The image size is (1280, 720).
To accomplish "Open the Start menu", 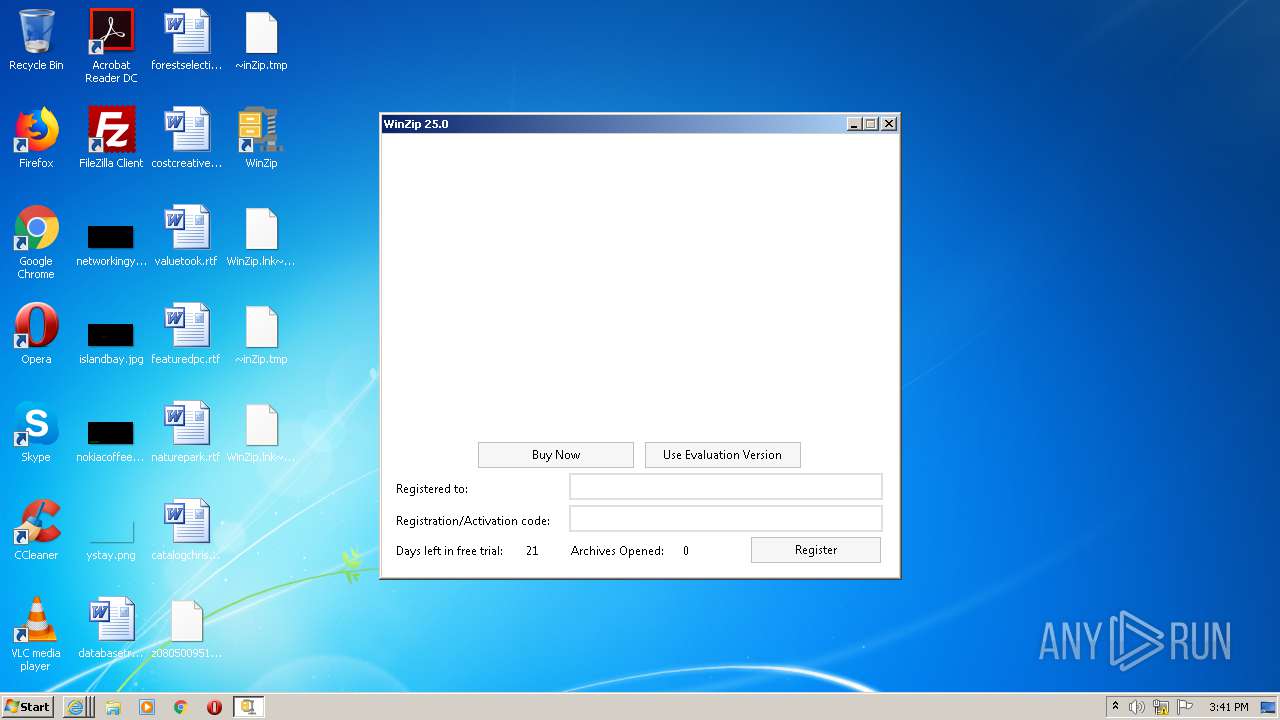I will [28, 707].
